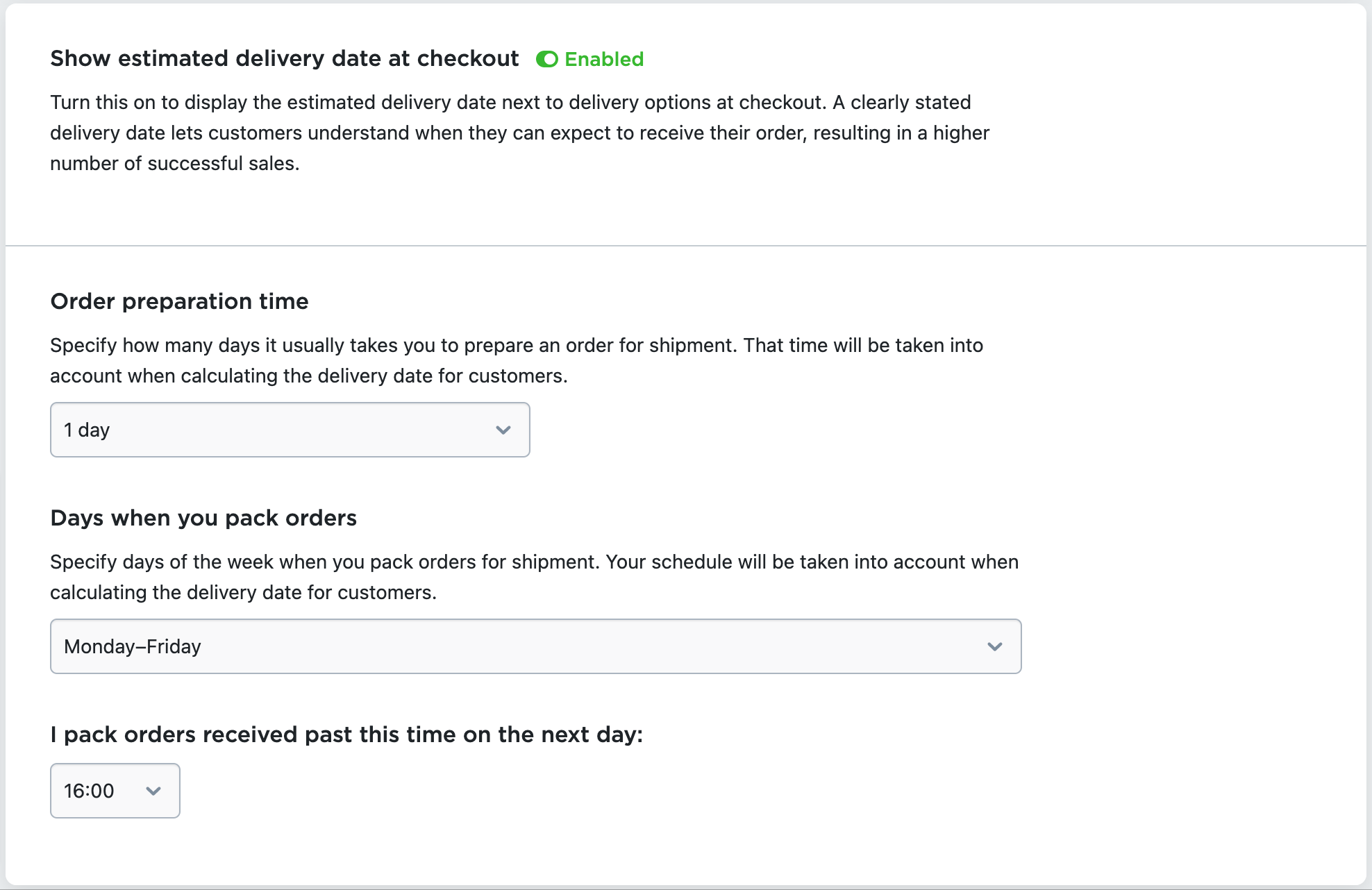The image size is (1372, 890).
Task: Click the "Show estimated delivery date at checkout" heading
Action: pyautogui.click(x=285, y=59)
